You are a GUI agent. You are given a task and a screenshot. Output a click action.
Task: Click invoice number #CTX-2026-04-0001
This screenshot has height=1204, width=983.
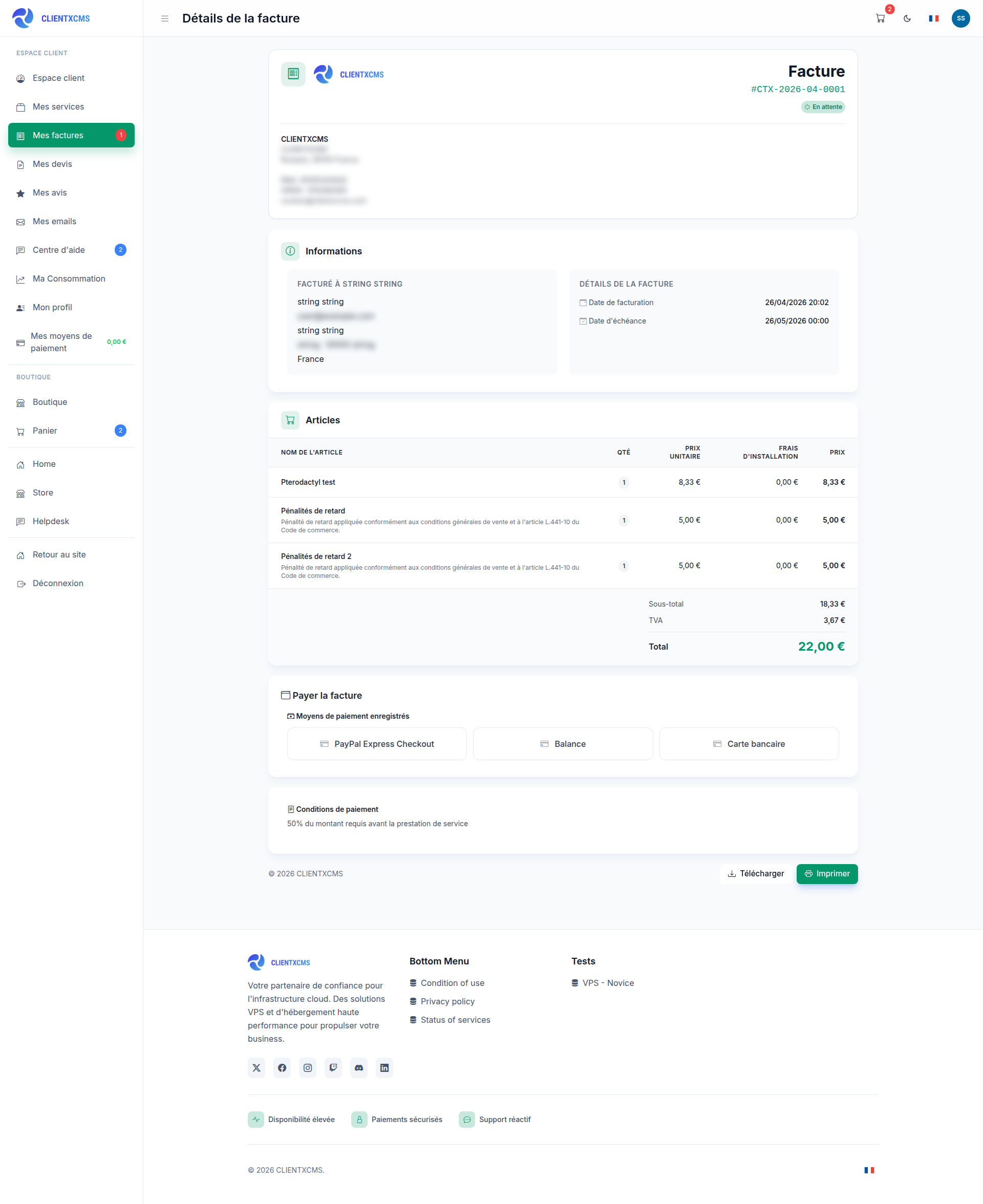[x=798, y=90]
